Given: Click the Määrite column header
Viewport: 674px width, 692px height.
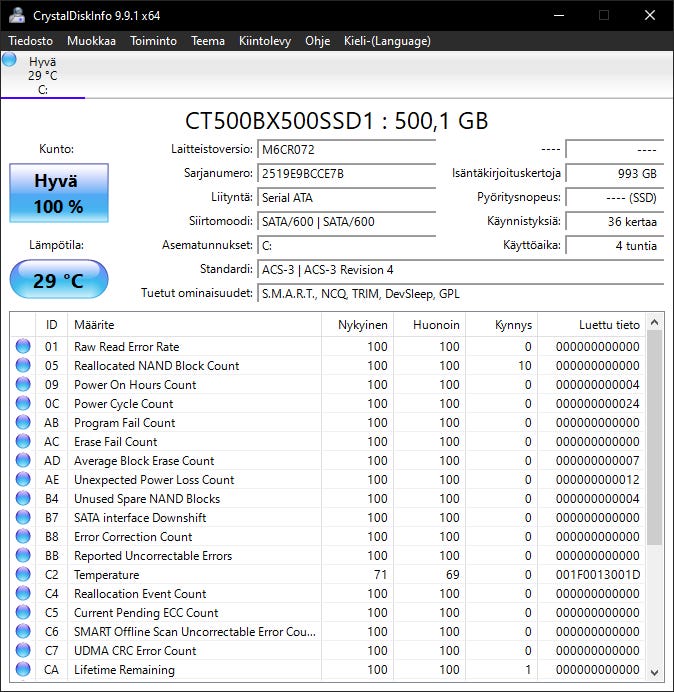Looking at the screenshot, I should click(194, 325).
